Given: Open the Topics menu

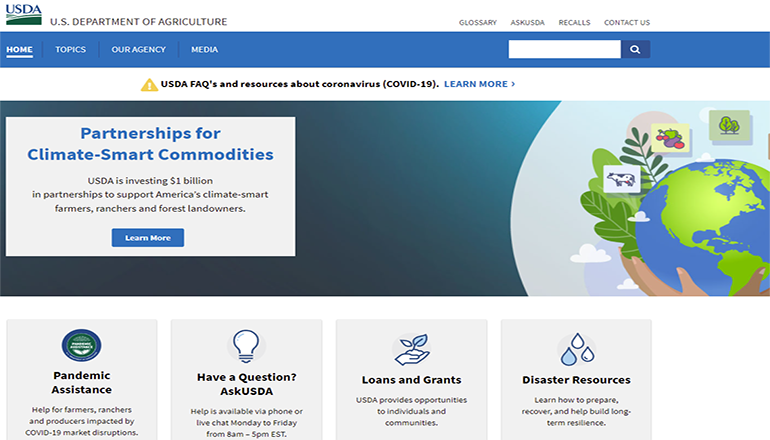Looking at the screenshot, I should click(x=71, y=50).
